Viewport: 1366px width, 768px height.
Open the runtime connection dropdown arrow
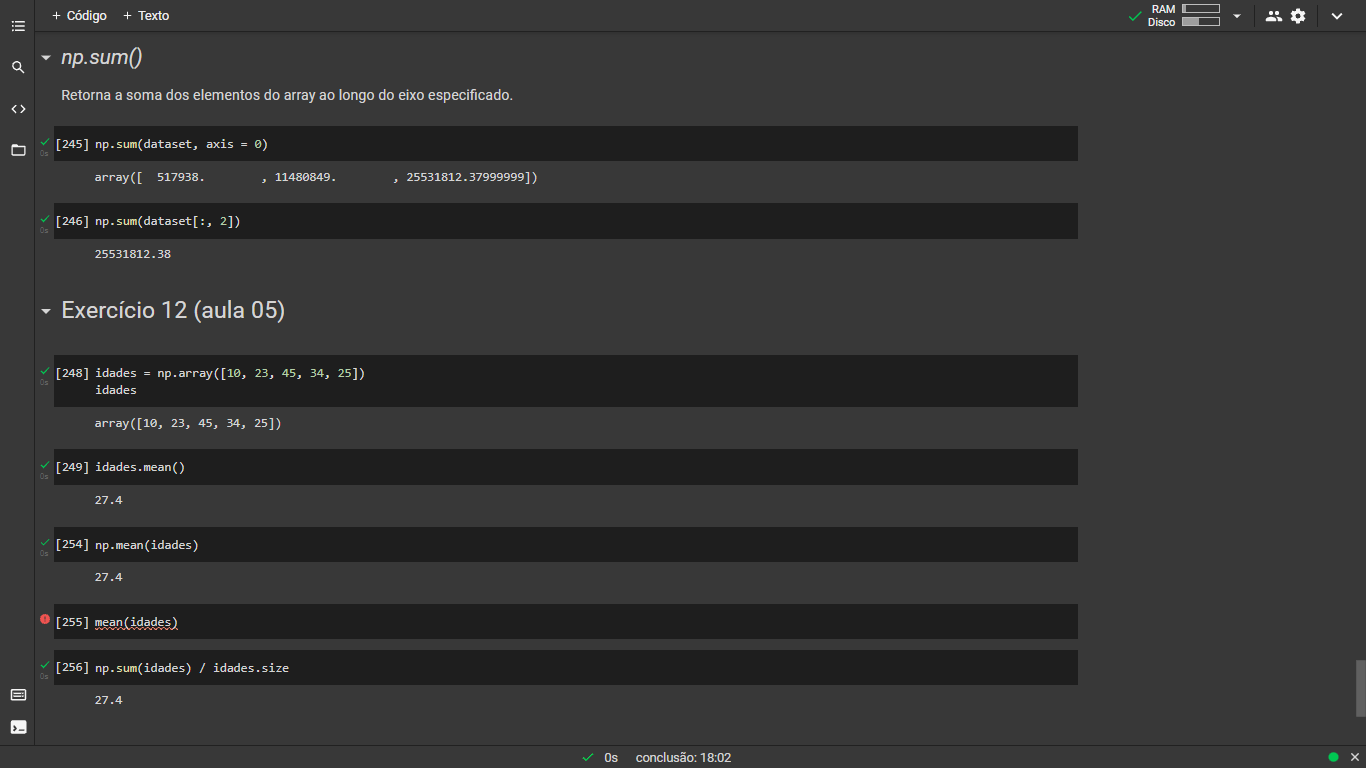pyautogui.click(x=1237, y=16)
